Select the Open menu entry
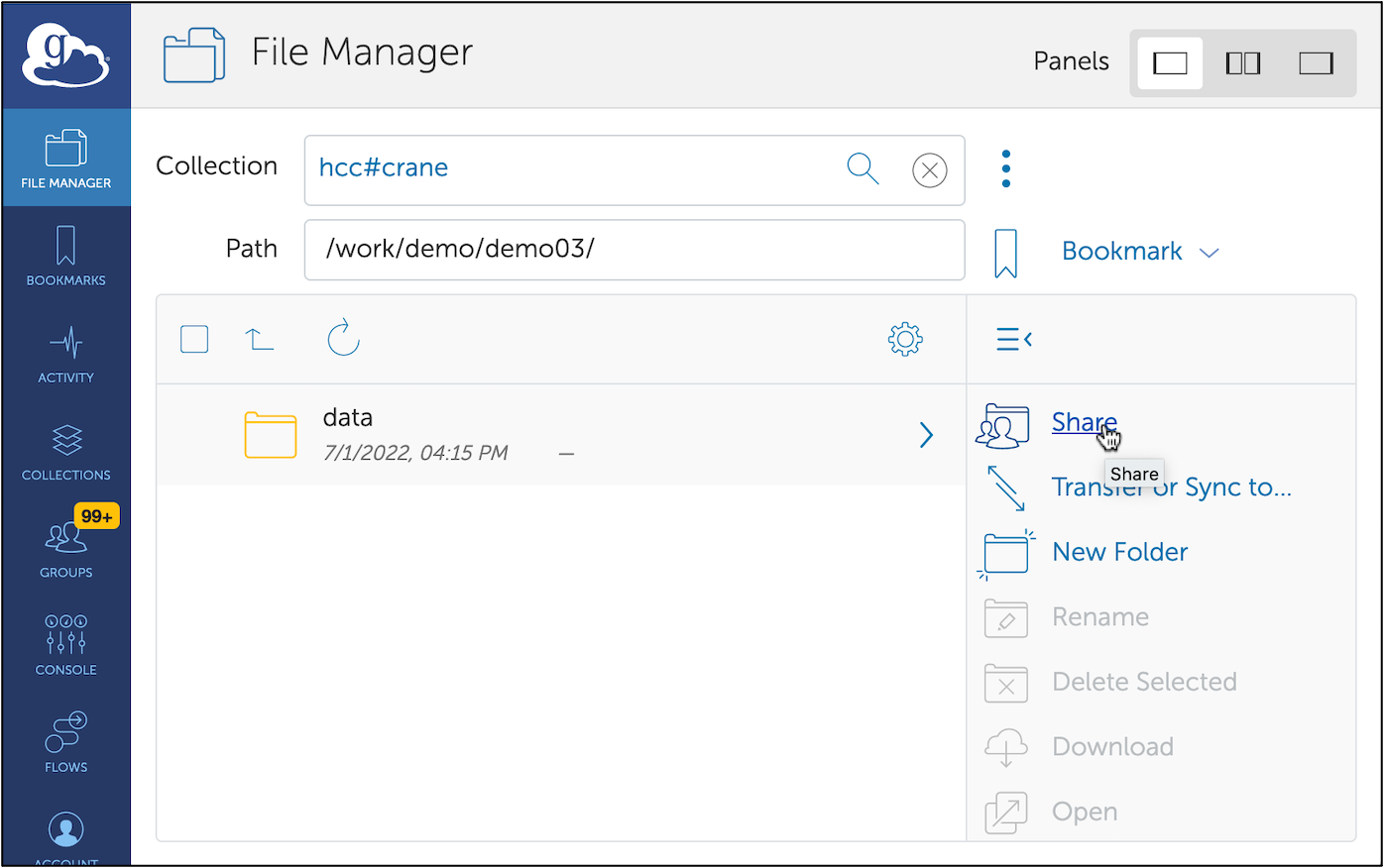The height and width of the screenshot is (868, 1384). pyautogui.click(x=1085, y=813)
